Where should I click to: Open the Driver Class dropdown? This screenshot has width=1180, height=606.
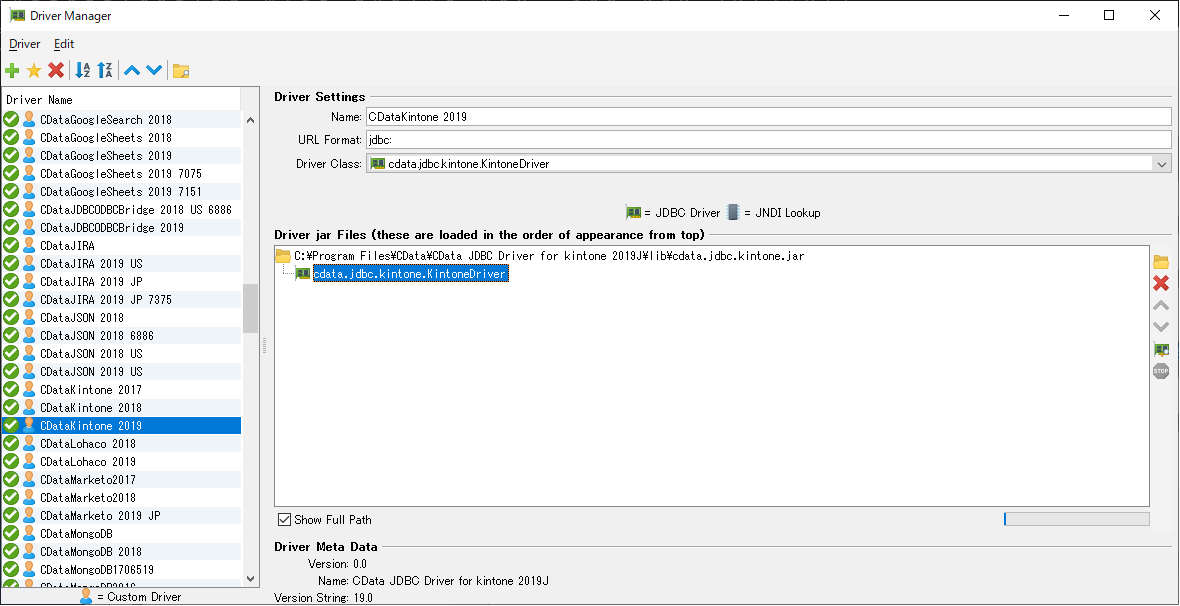[1162, 164]
